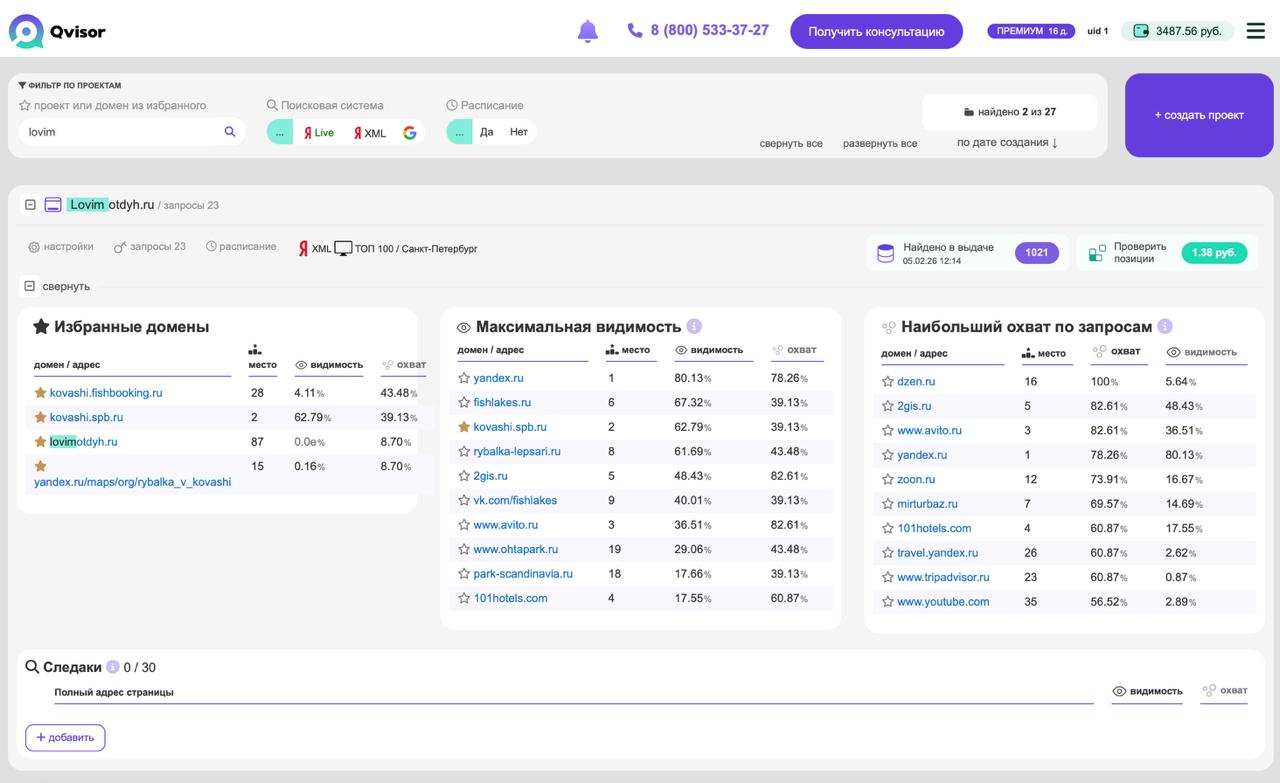1280x783 pixels.
Task: Open the hamburger menu
Action: click(1255, 31)
